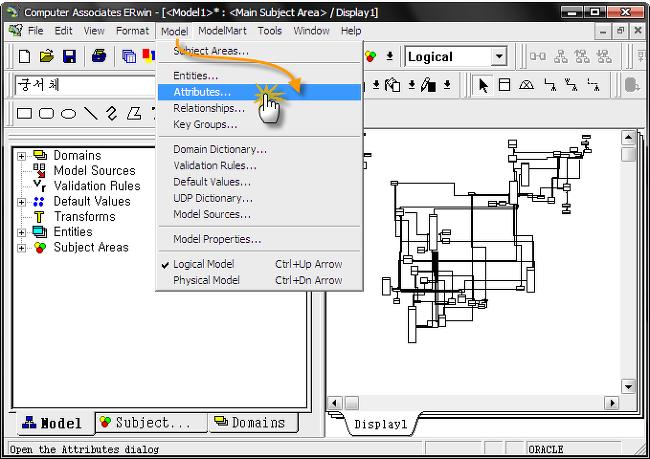Select the many-to-many relationship tool
The width and height of the screenshot is (650, 459).
click(x=571, y=85)
